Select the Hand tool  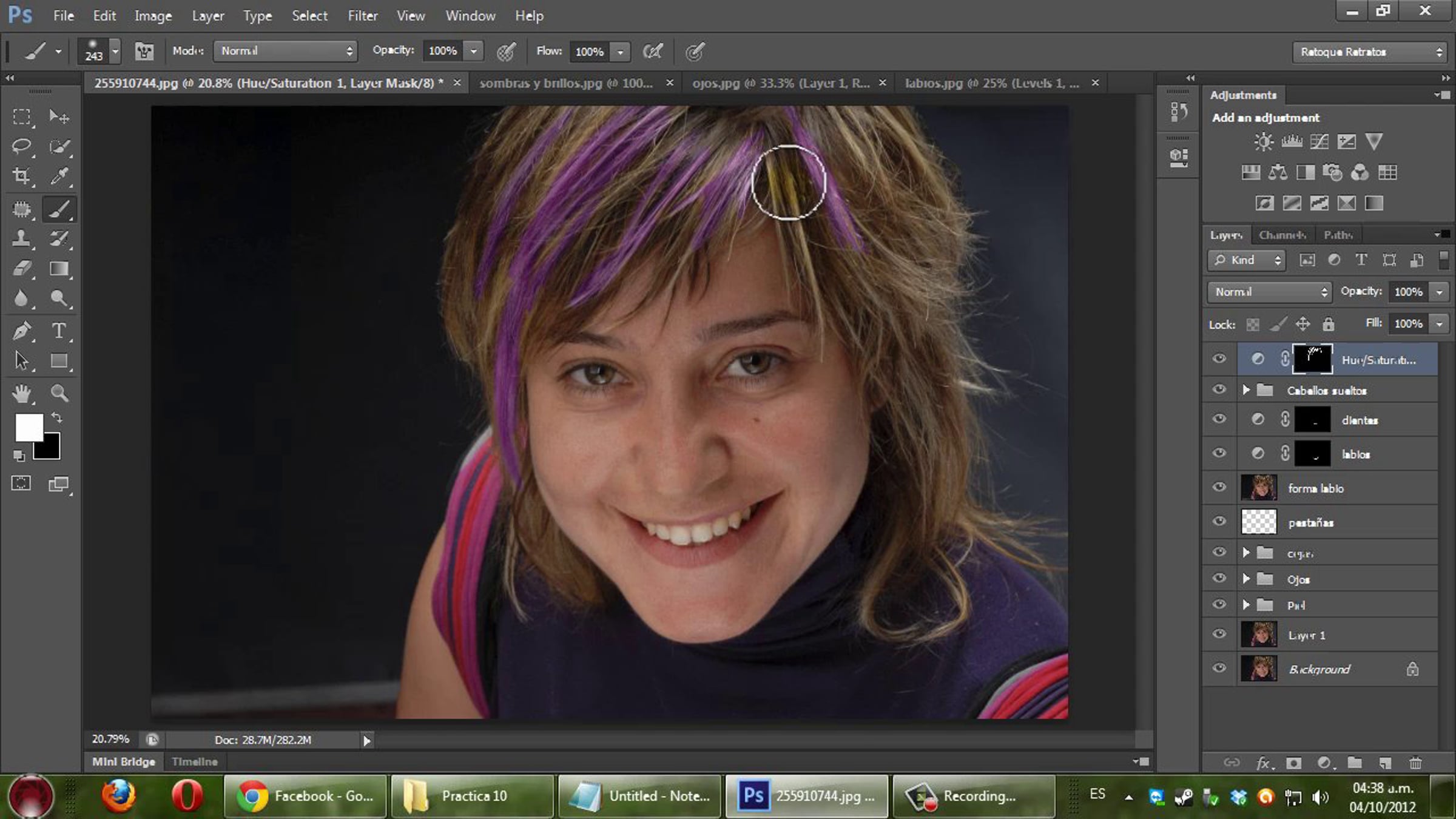22,393
